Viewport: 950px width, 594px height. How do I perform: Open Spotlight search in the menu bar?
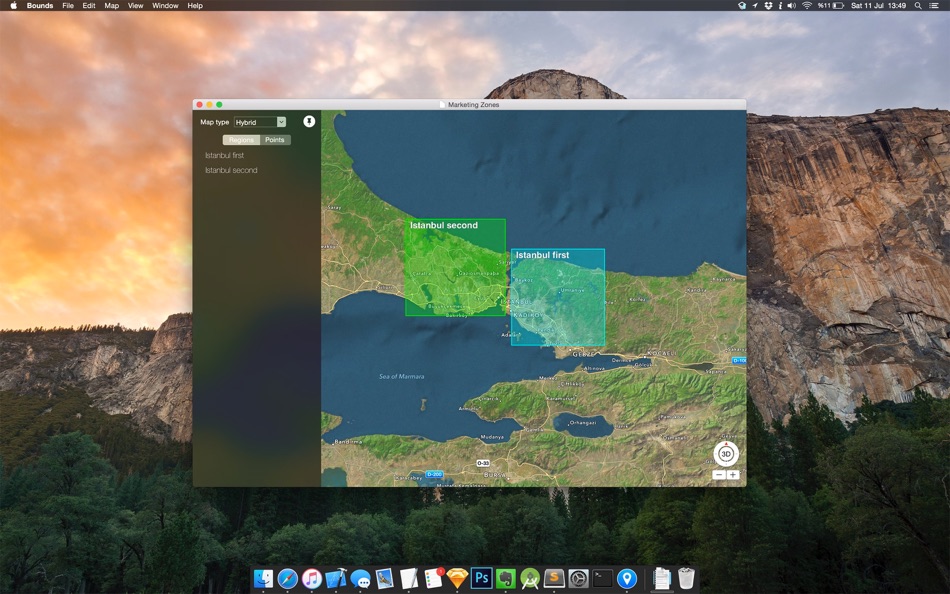[918, 5]
